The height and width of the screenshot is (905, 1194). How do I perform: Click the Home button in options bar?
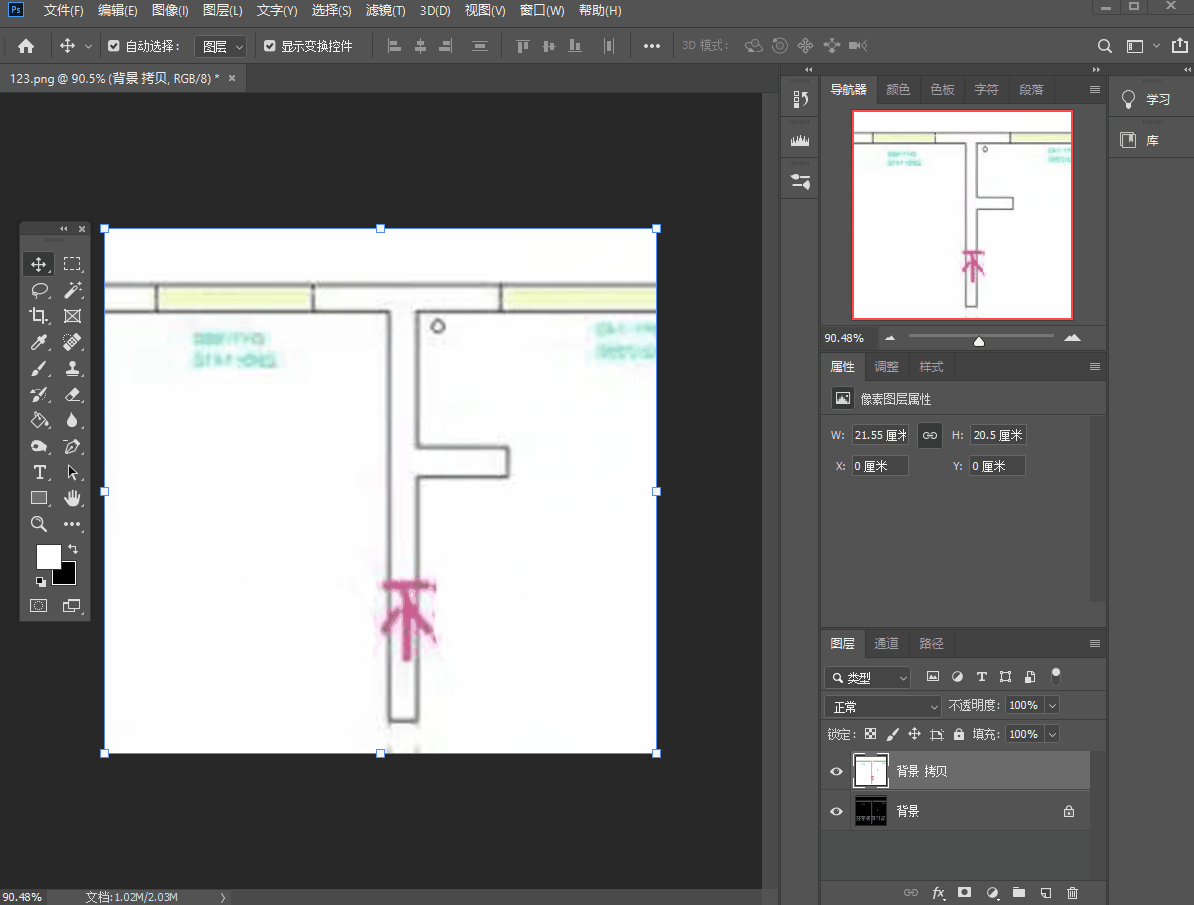[26, 46]
